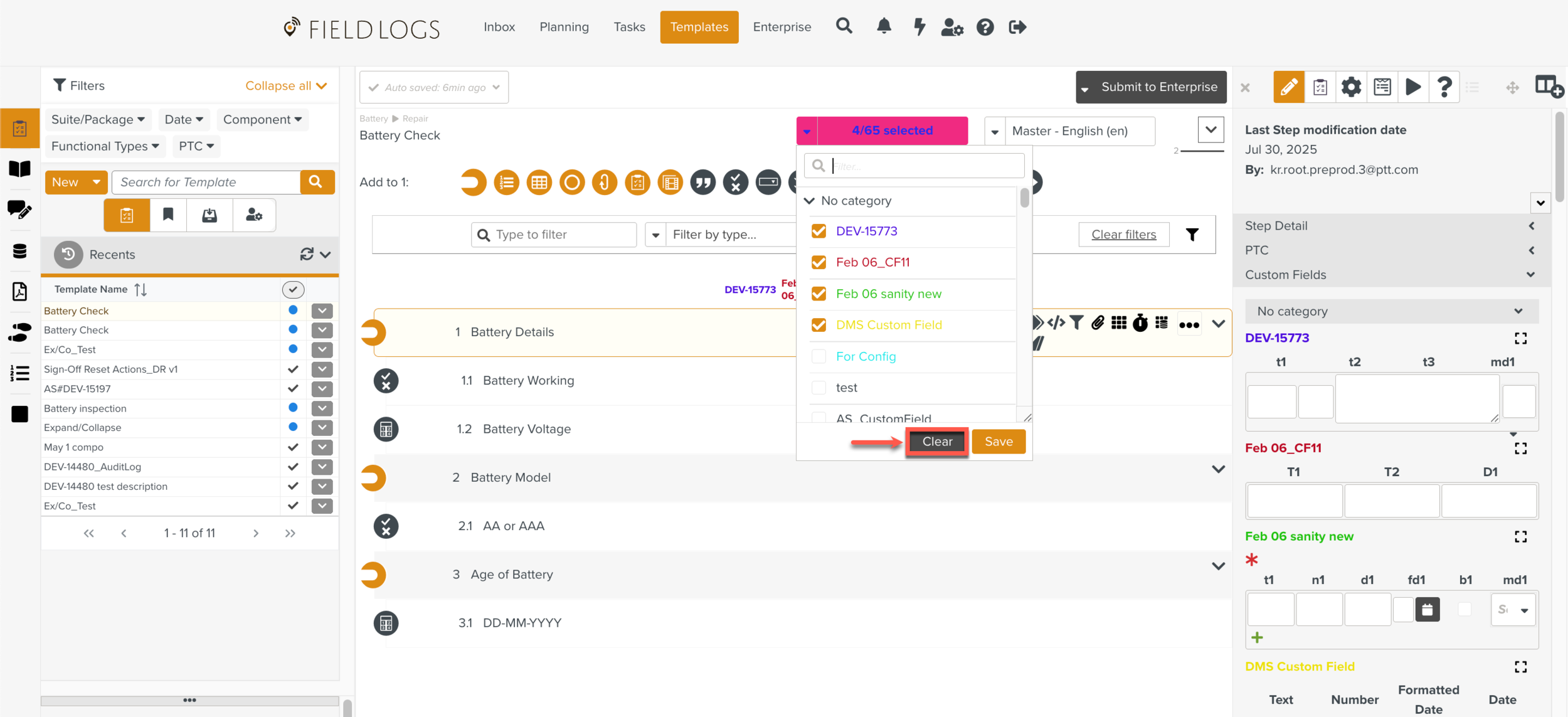The image size is (1568, 717).
Task: Click the stopwatch timer icon on Battery Details
Action: tap(1140, 323)
